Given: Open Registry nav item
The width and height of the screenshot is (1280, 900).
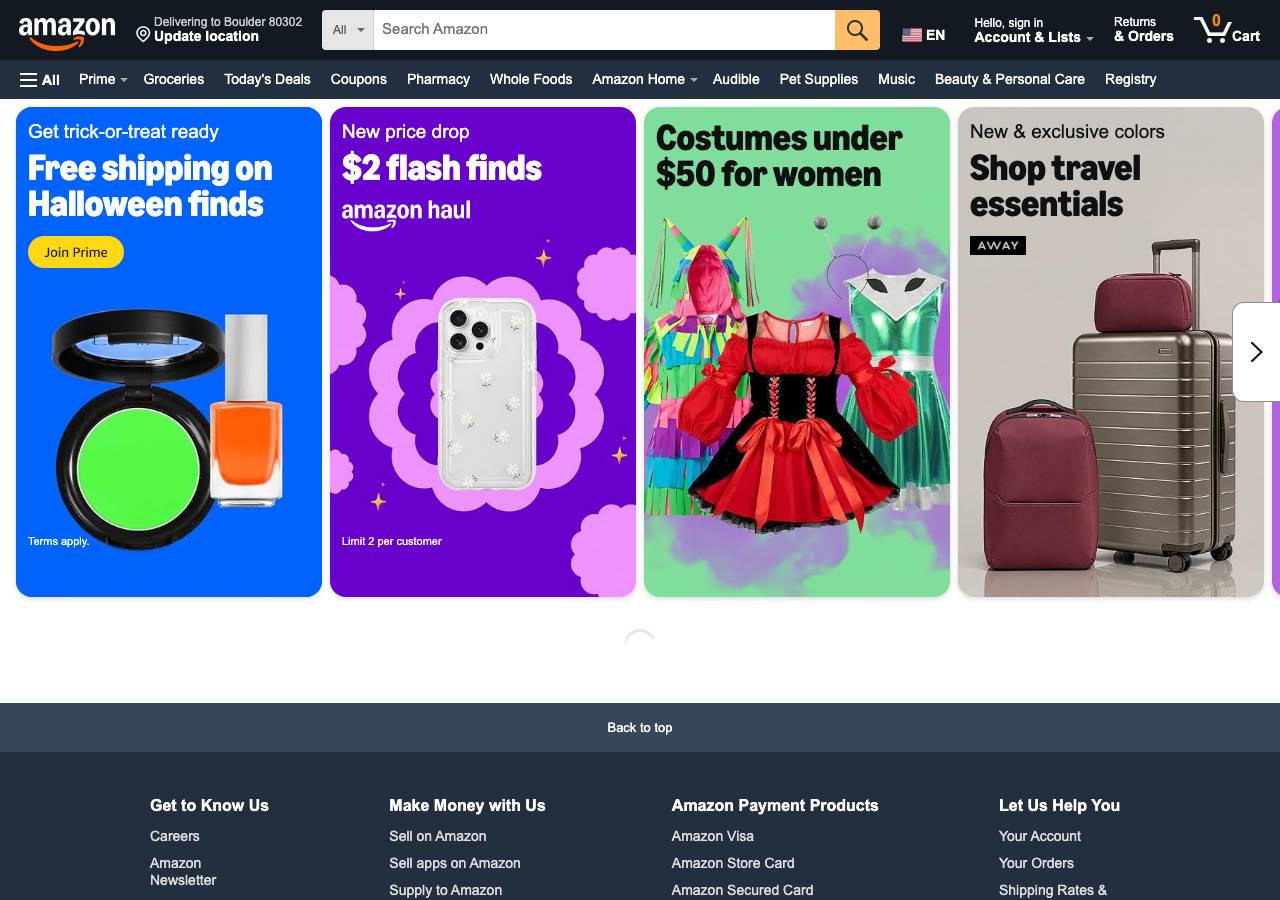Looking at the screenshot, I should (x=1130, y=79).
